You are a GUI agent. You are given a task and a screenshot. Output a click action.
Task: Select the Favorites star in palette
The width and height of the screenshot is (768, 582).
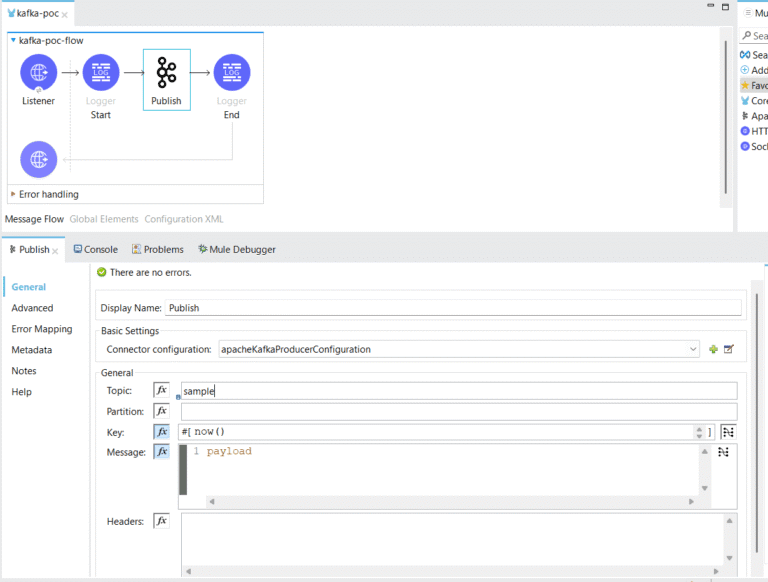point(745,85)
